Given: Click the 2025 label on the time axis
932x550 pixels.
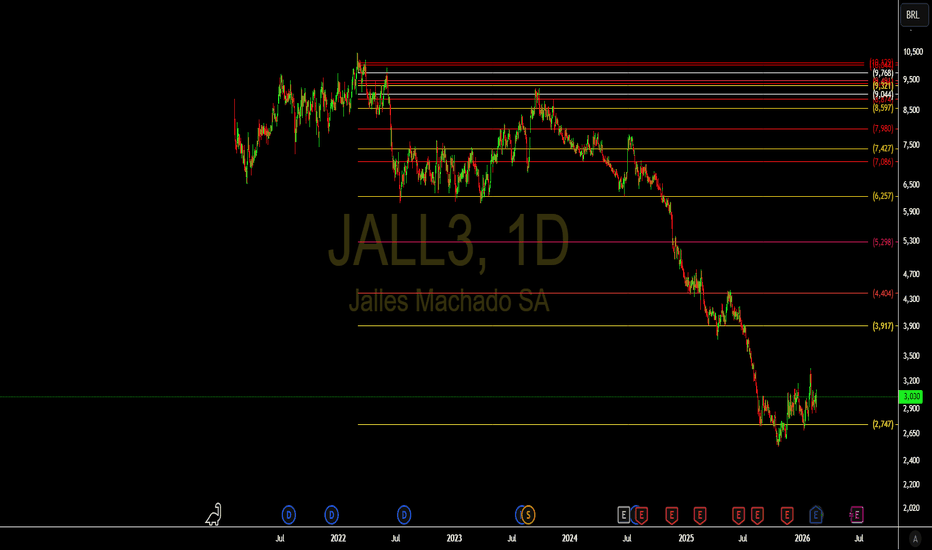Looking at the screenshot, I should 686,539.
